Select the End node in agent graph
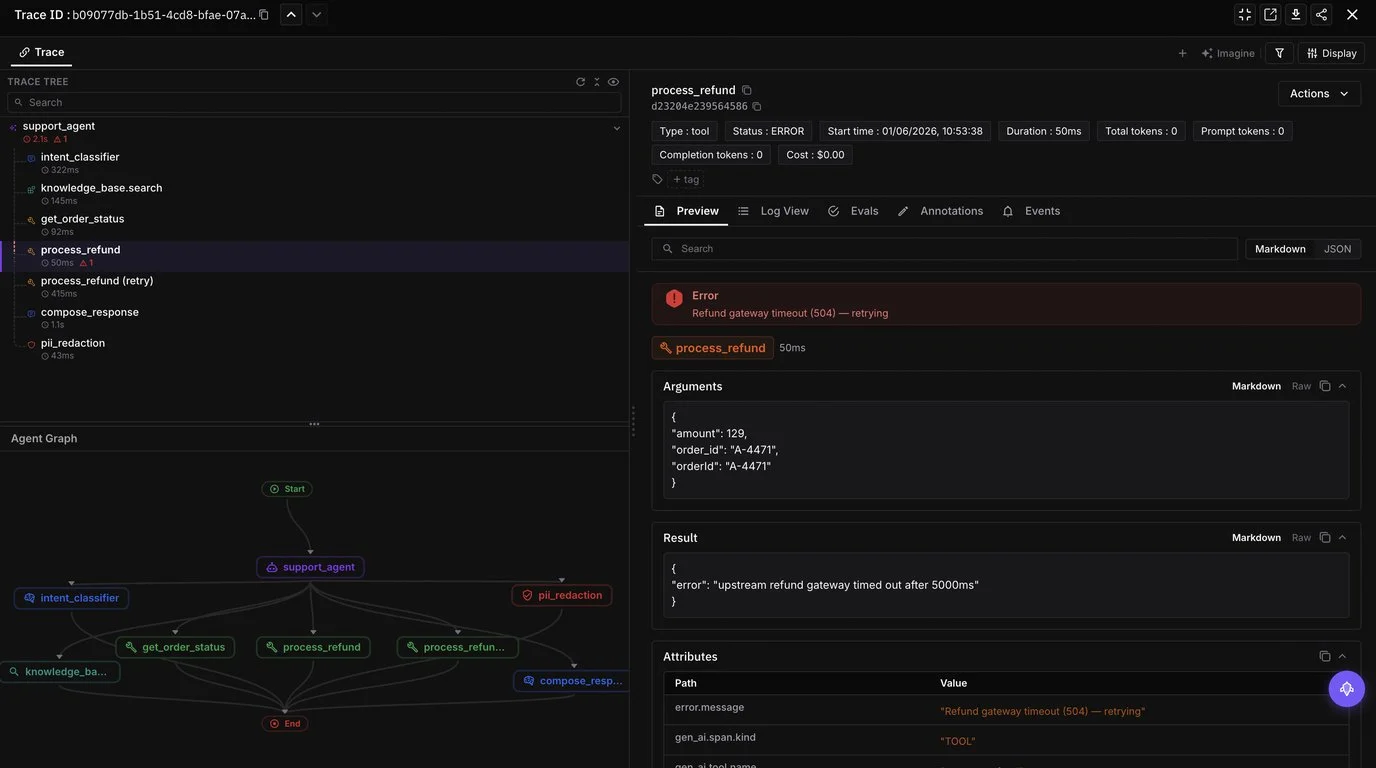Screen dimensions: 1376x768 point(285,723)
